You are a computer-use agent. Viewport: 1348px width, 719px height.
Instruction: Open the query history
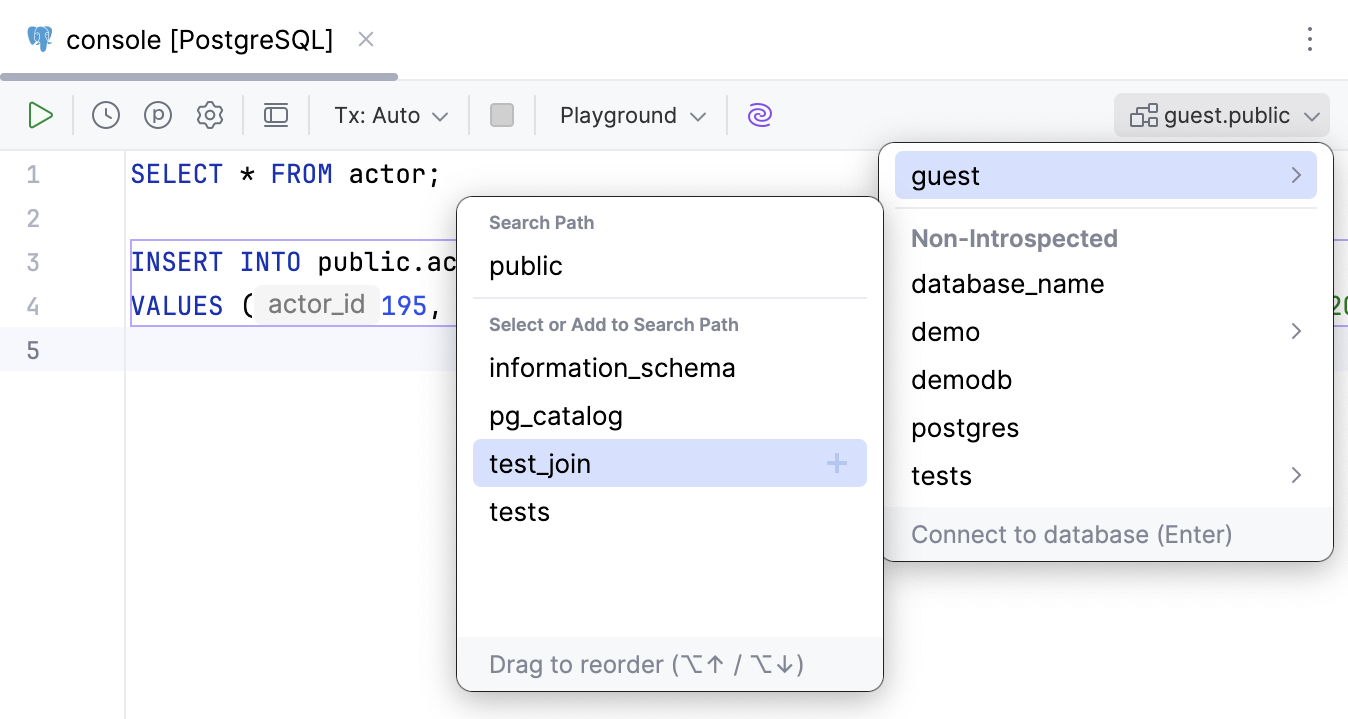click(x=106, y=114)
